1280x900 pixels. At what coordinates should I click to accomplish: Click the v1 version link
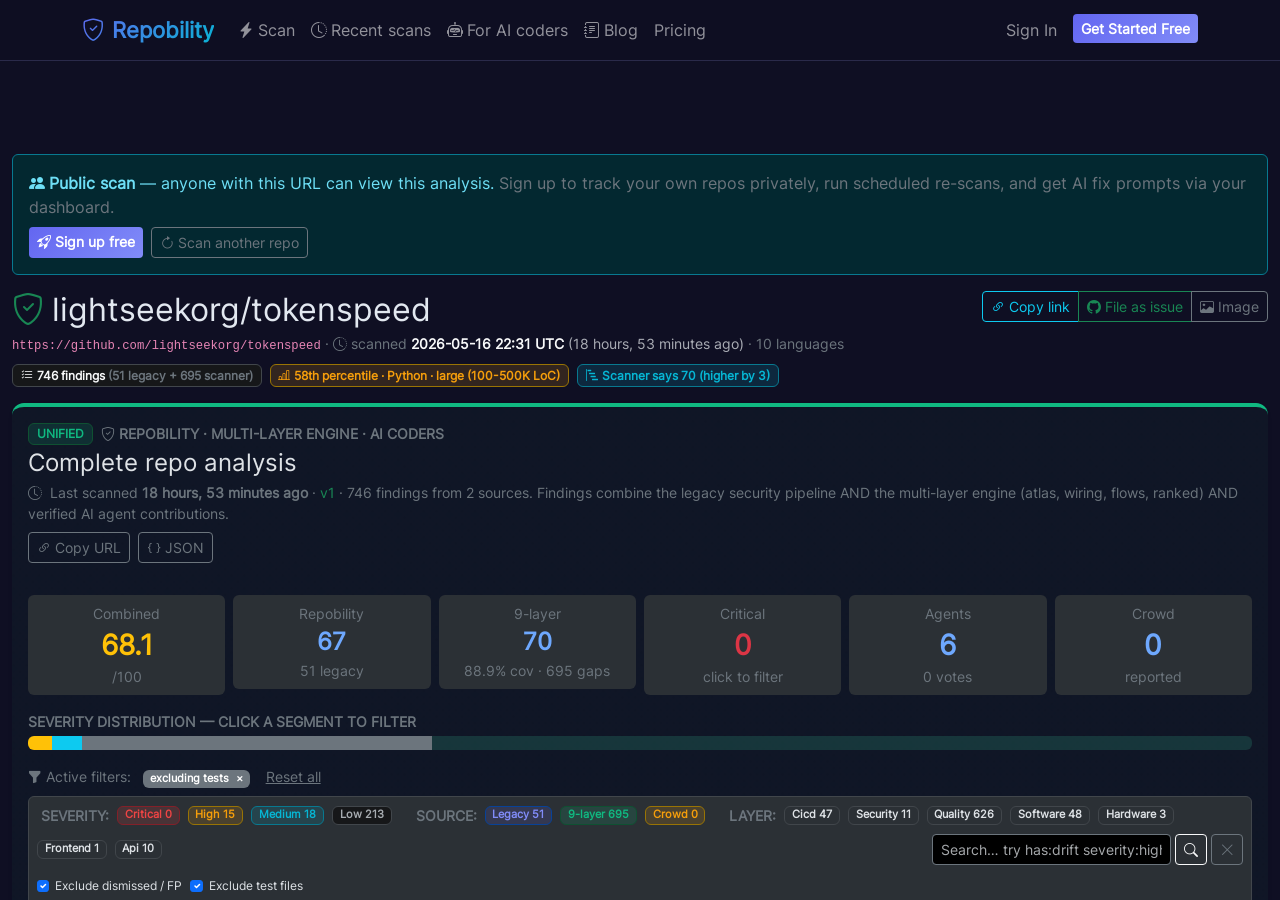(x=327, y=493)
